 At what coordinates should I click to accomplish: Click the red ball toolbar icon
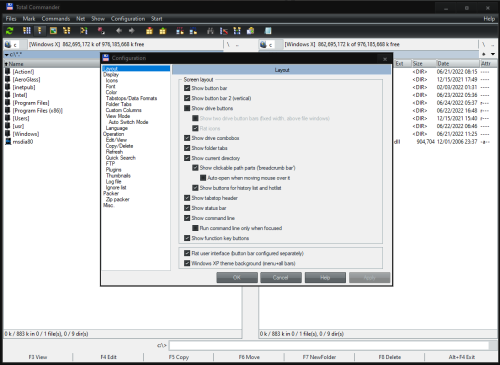click(x=101, y=31)
